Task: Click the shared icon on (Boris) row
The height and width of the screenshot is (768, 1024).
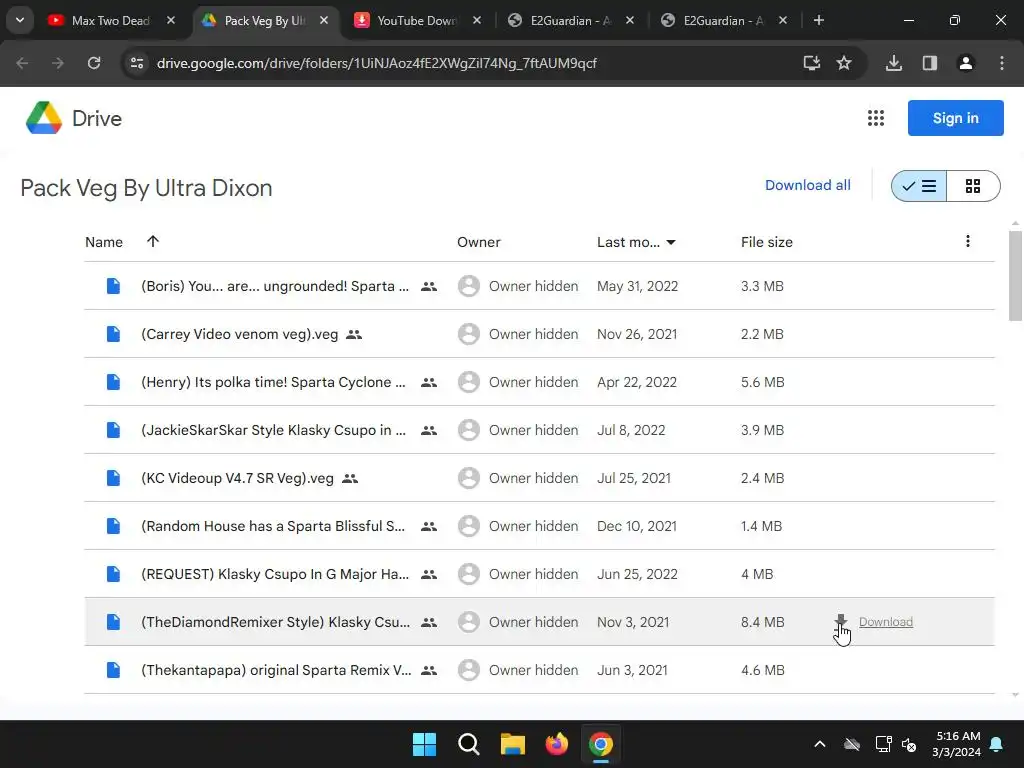Action: coord(429,287)
